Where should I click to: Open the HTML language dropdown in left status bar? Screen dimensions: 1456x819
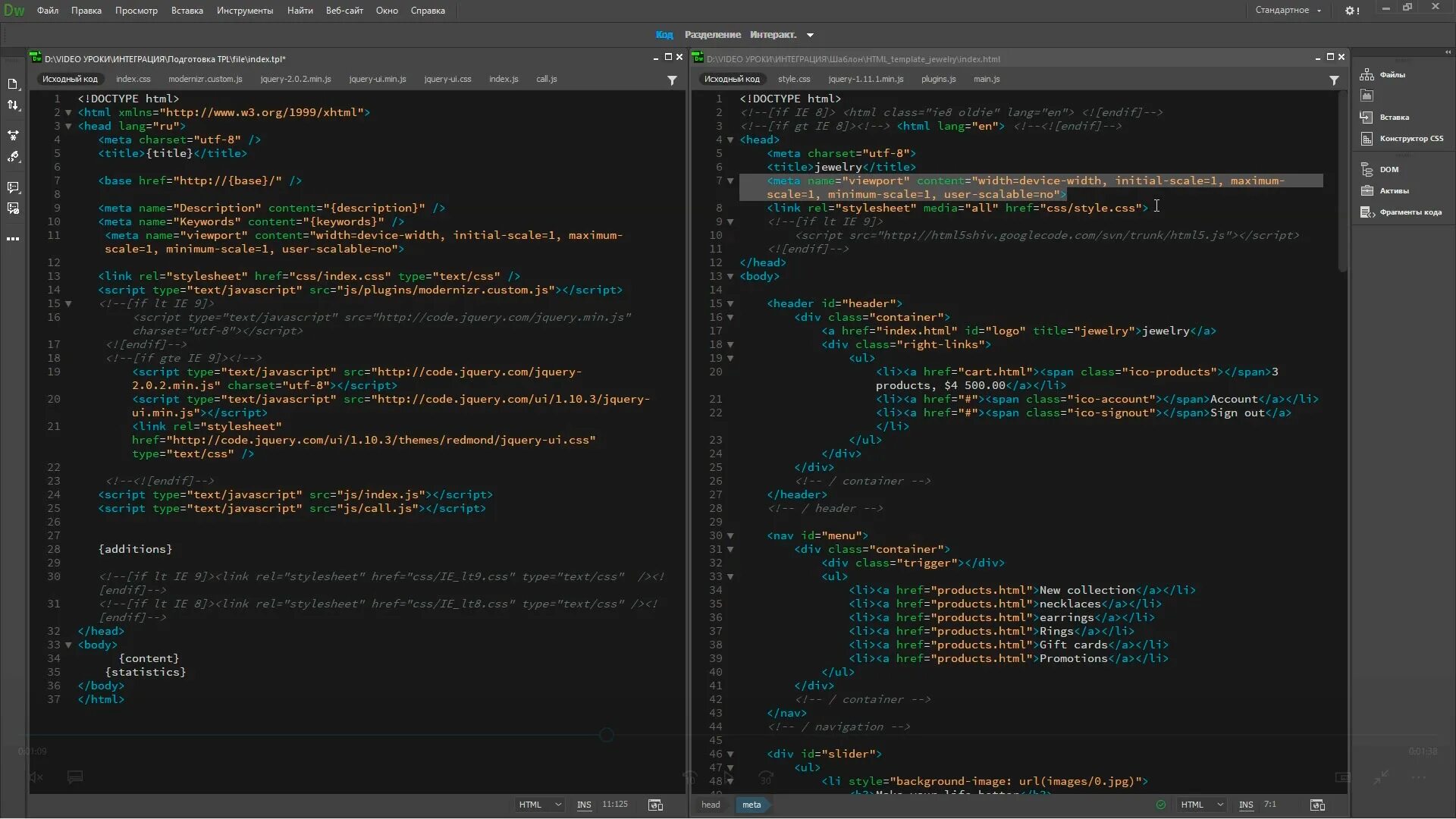coord(540,805)
